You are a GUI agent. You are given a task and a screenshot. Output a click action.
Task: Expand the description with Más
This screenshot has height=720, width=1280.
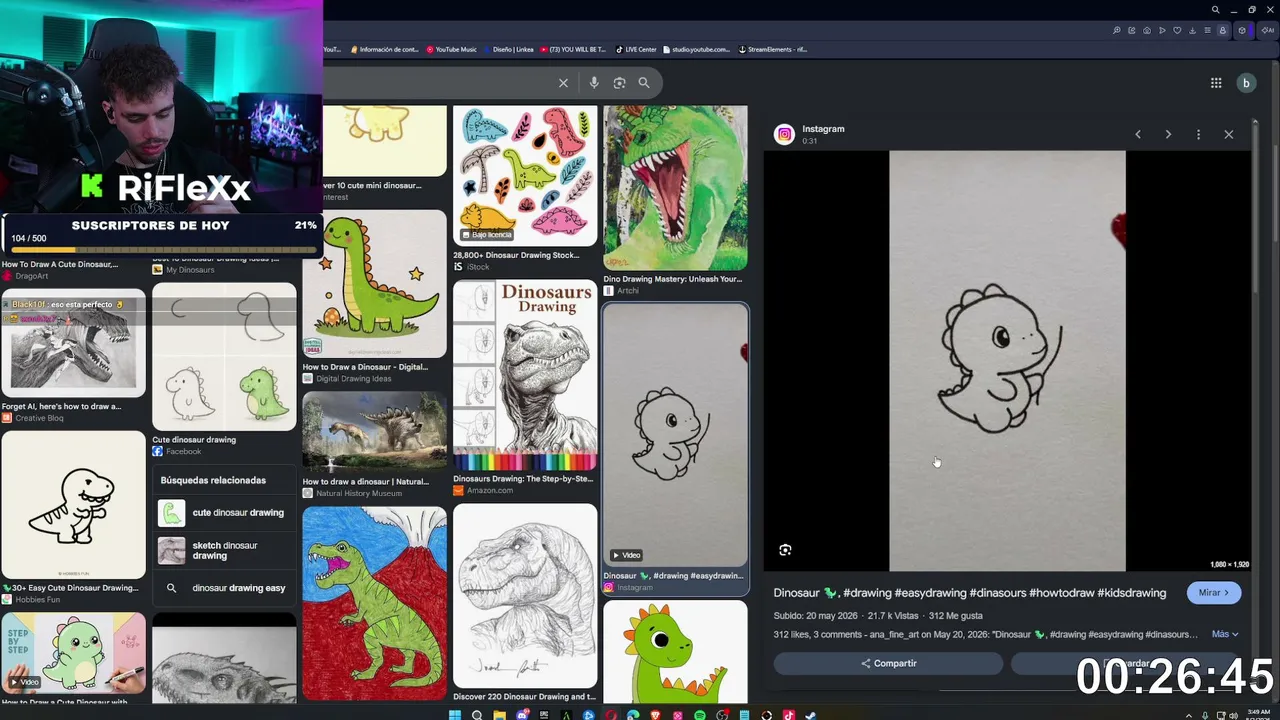[x=1225, y=634]
